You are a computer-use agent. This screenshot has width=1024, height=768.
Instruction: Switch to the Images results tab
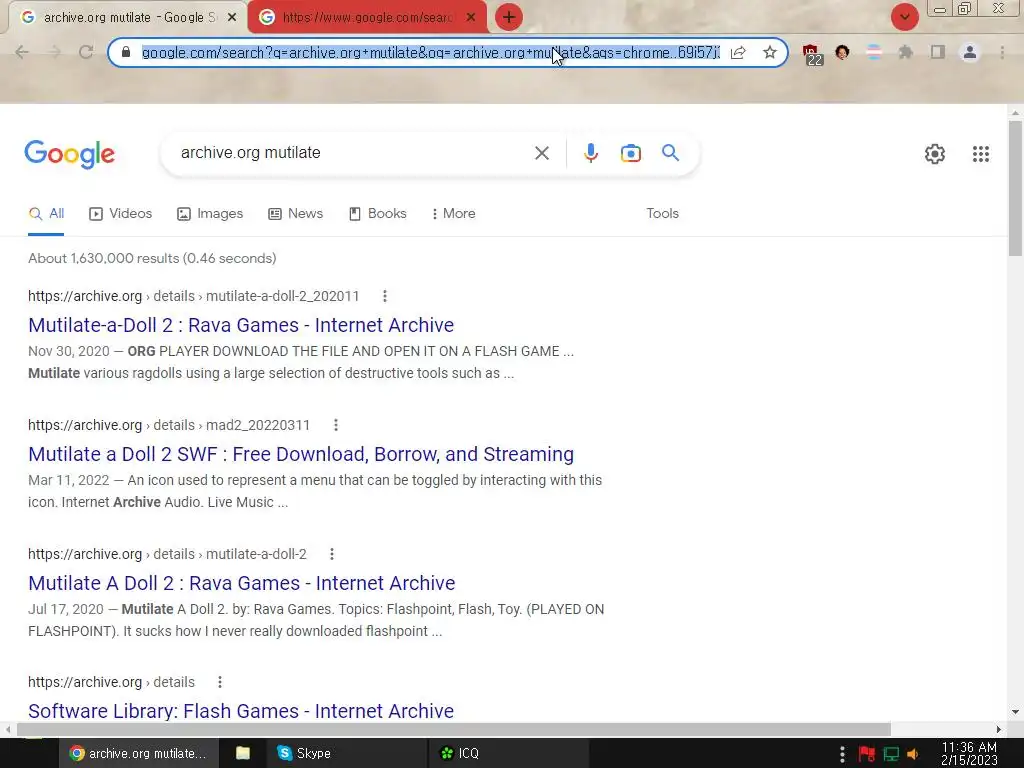(x=210, y=214)
